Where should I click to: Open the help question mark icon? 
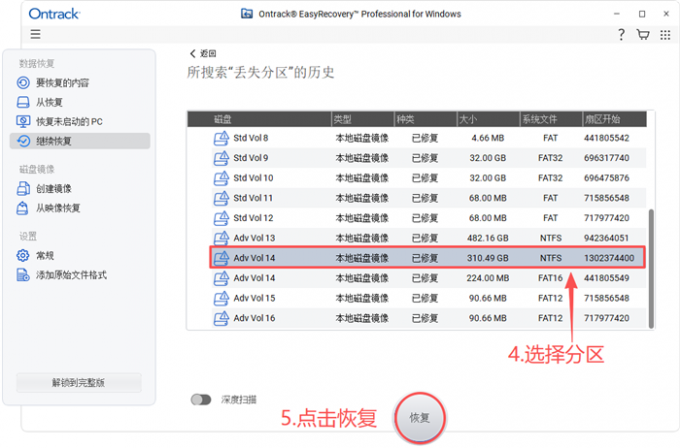pyautogui.click(x=621, y=34)
